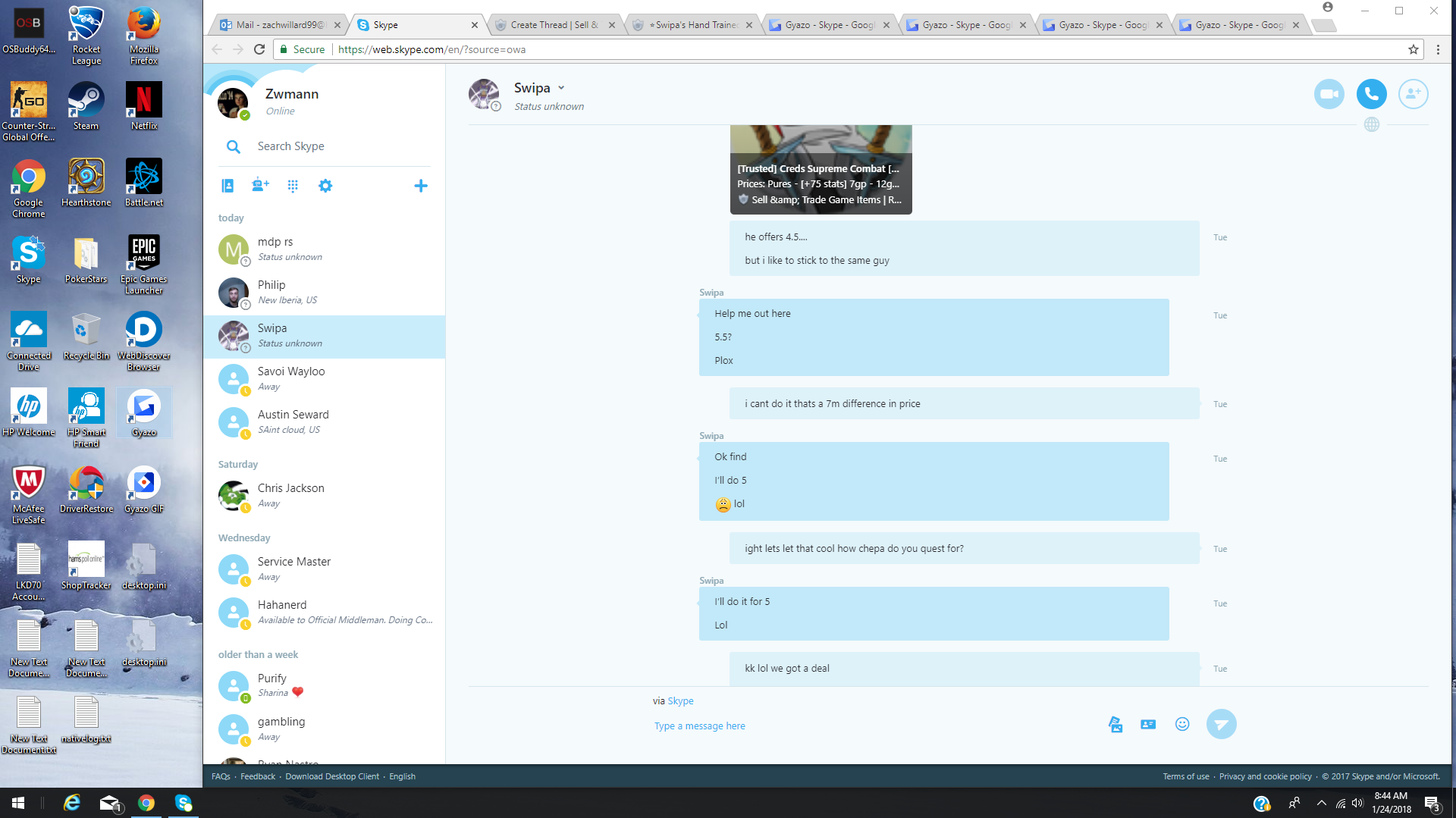Click the Windows Start button
The width and height of the screenshot is (1456, 818).
pyautogui.click(x=18, y=803)
